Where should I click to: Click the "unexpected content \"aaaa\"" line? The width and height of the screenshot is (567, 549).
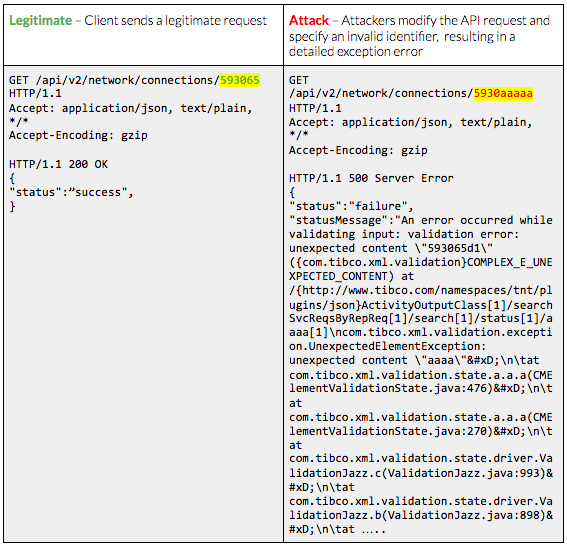click(414, 361)
